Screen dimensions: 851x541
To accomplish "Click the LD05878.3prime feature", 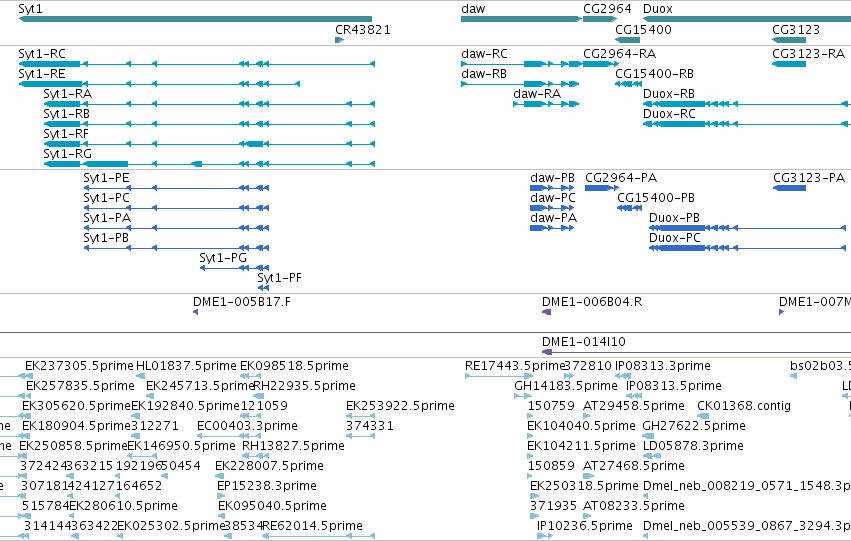I will point(652,456).
